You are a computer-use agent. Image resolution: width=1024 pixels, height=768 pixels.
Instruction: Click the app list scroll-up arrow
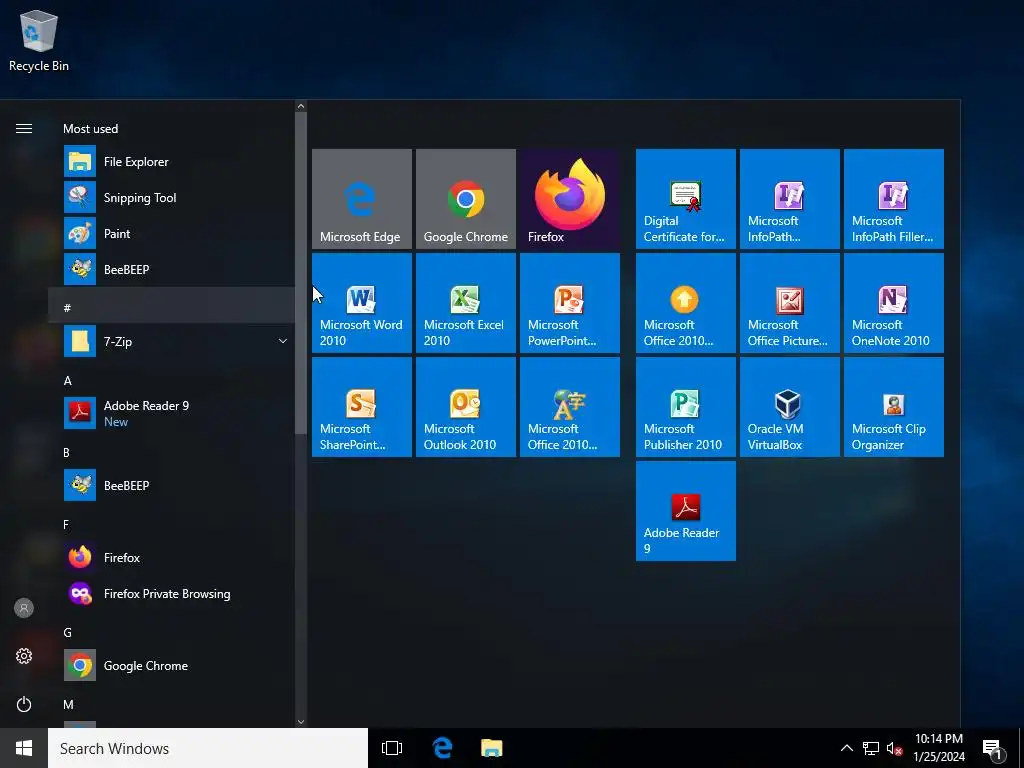pos(300,106)
